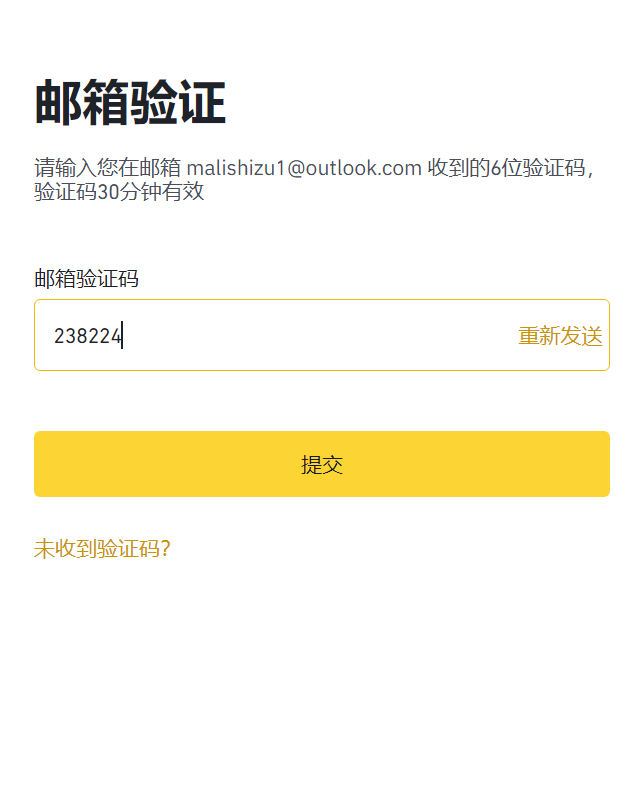Select the 未收到验证码? link below the submit button
630x790 pixels.
click(102, 548)
